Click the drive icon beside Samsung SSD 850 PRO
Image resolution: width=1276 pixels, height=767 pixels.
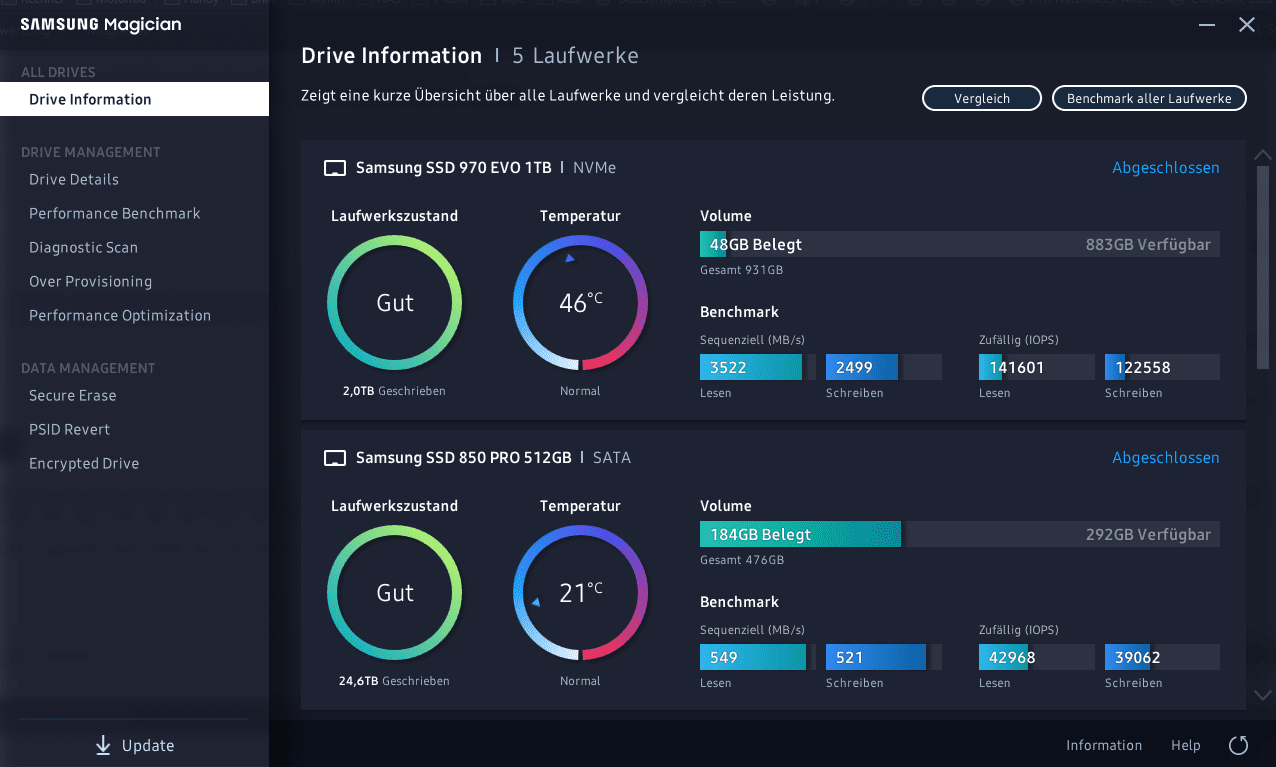[x=335, y=458]
